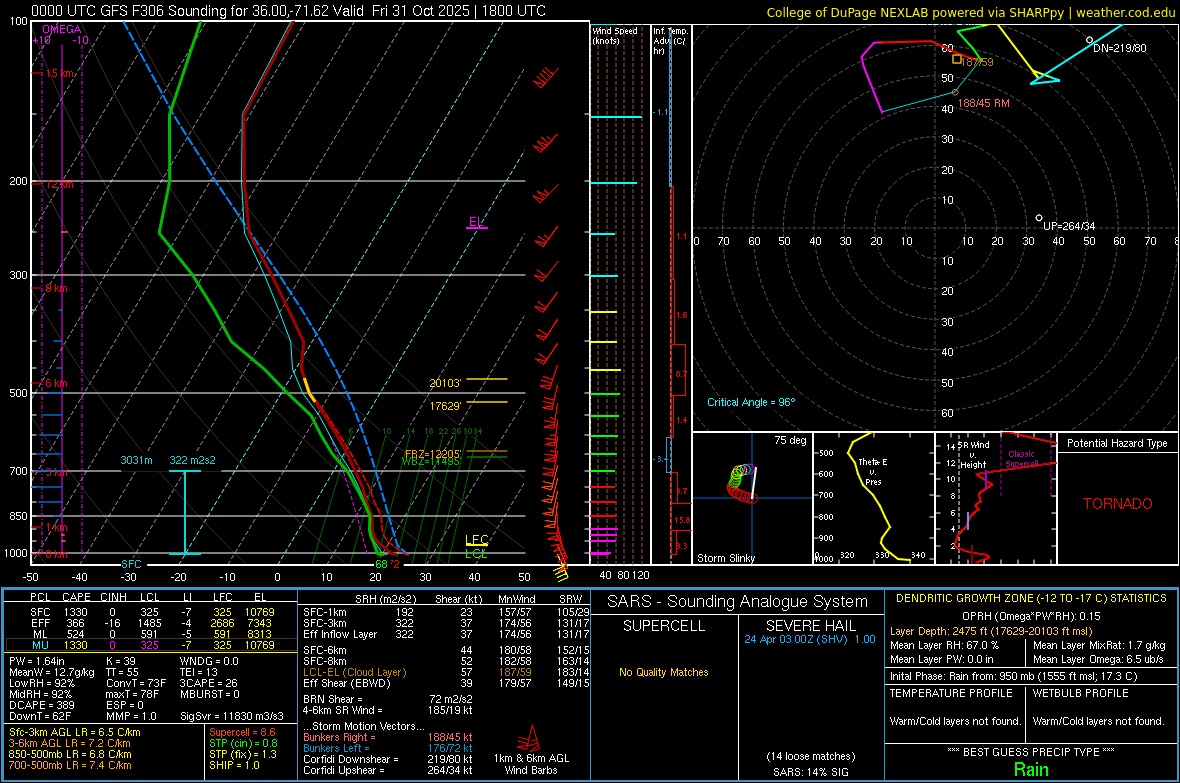
Task: Click the Rain best guess precip type
Action: click(1030, 769)
